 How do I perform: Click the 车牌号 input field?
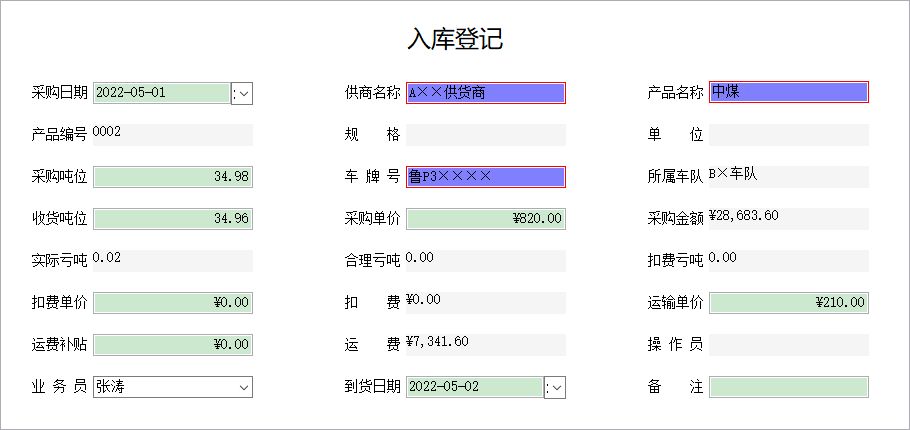(486, 177)
